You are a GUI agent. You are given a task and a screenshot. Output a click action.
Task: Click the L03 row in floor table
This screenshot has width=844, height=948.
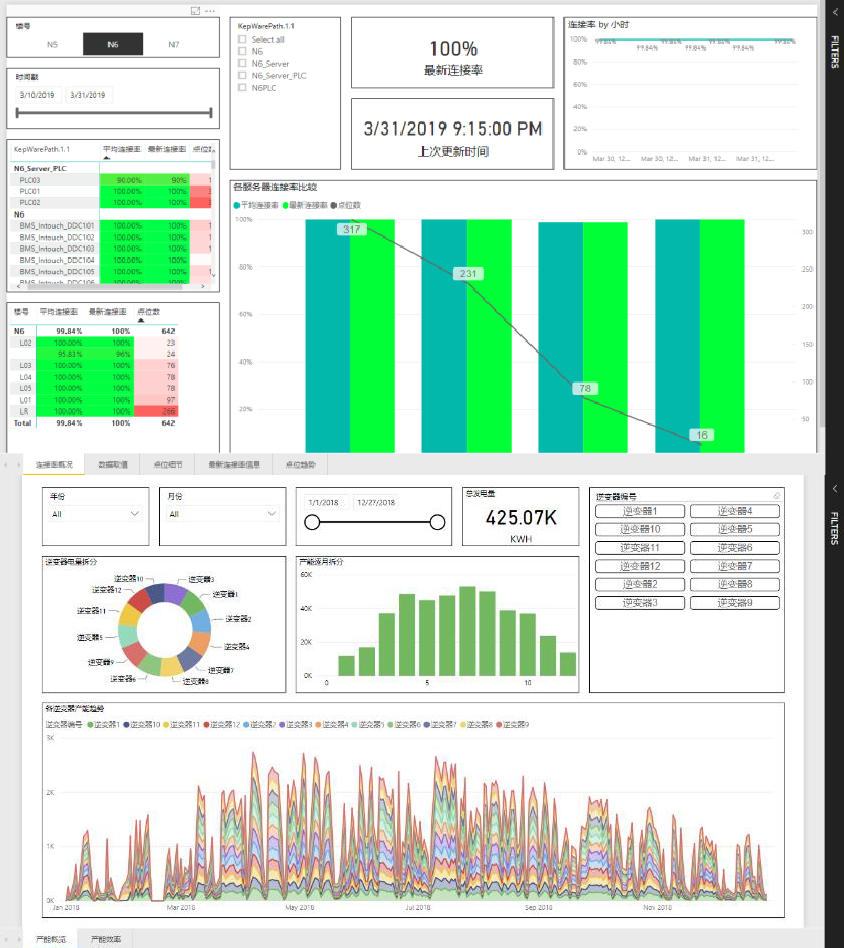pyautogui.click(x=94, y=366)
